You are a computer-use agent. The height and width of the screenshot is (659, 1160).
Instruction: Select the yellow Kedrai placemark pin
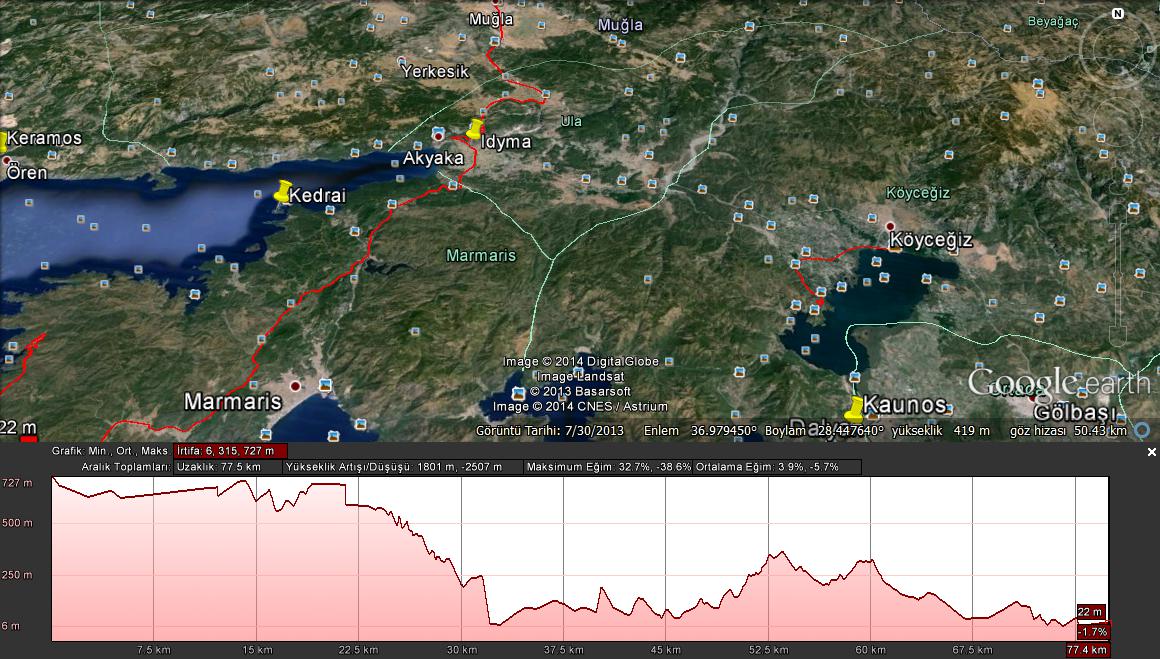[283, 190]
